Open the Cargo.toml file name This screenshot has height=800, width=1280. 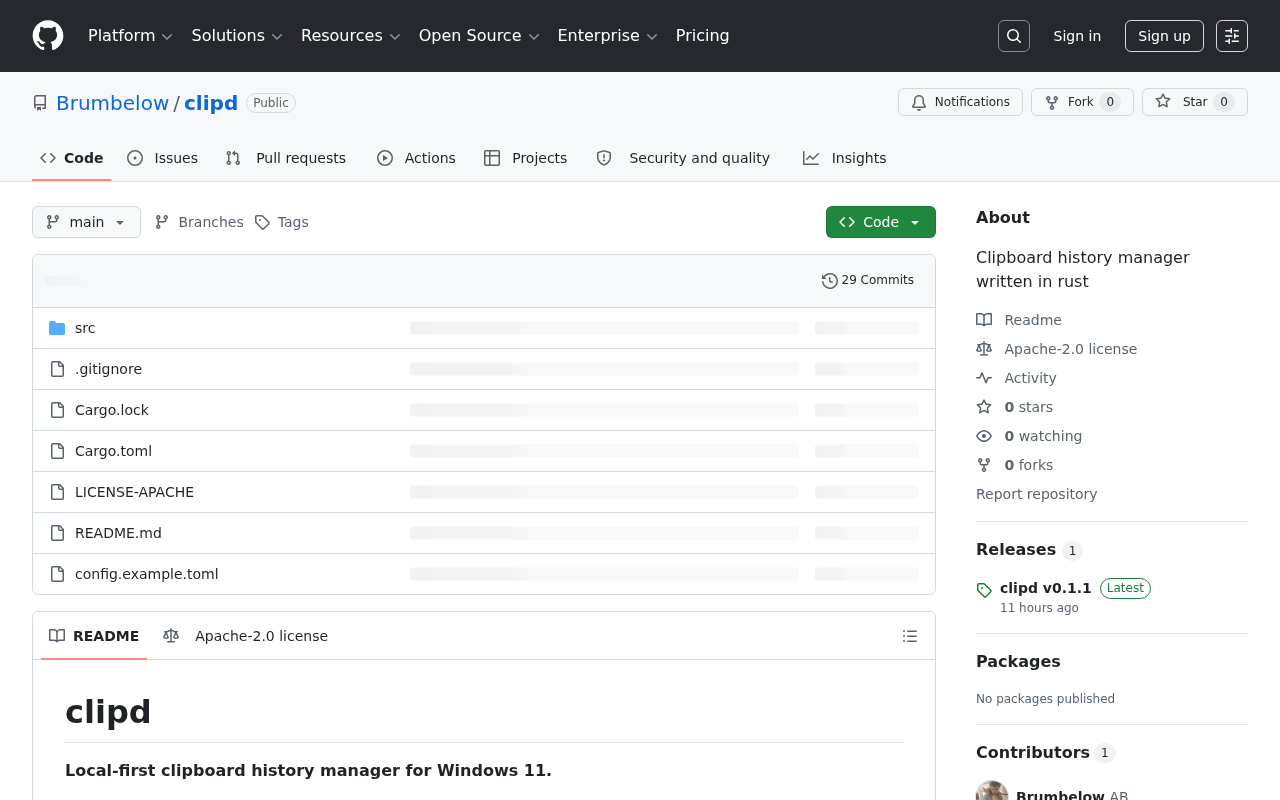[x=114, y=451]
